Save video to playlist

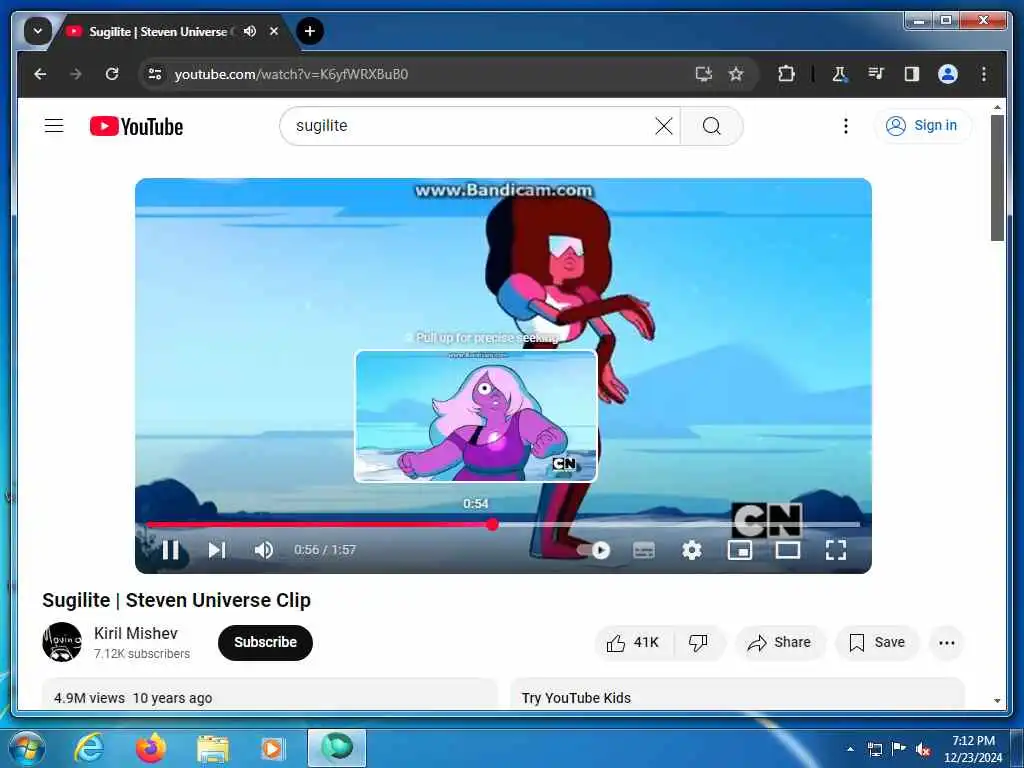tap(876, 643)
